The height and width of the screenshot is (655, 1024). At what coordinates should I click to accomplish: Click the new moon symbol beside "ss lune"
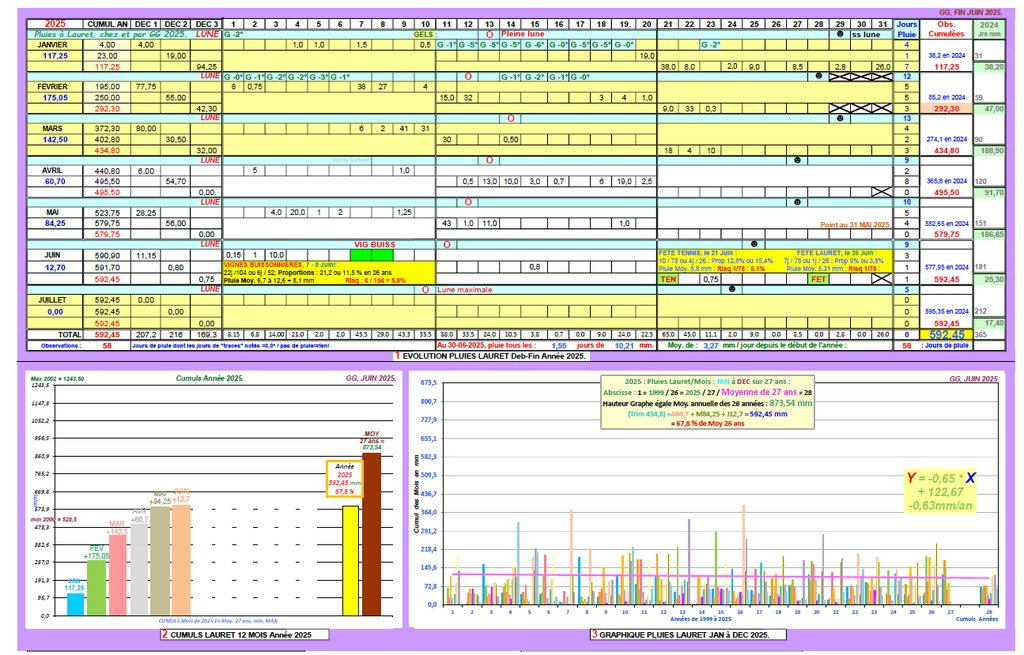coord(840,33)
